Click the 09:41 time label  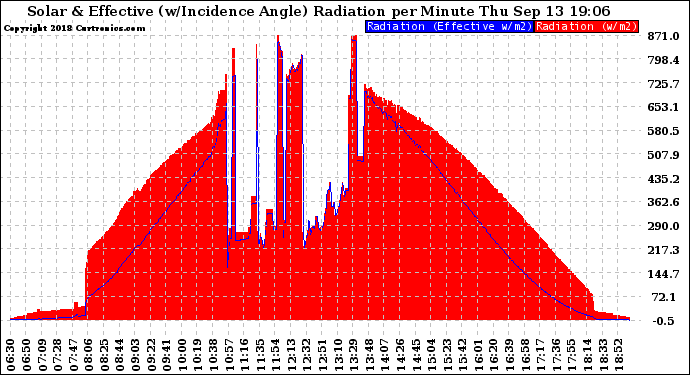pyautogui.click(x=167, y=355)
